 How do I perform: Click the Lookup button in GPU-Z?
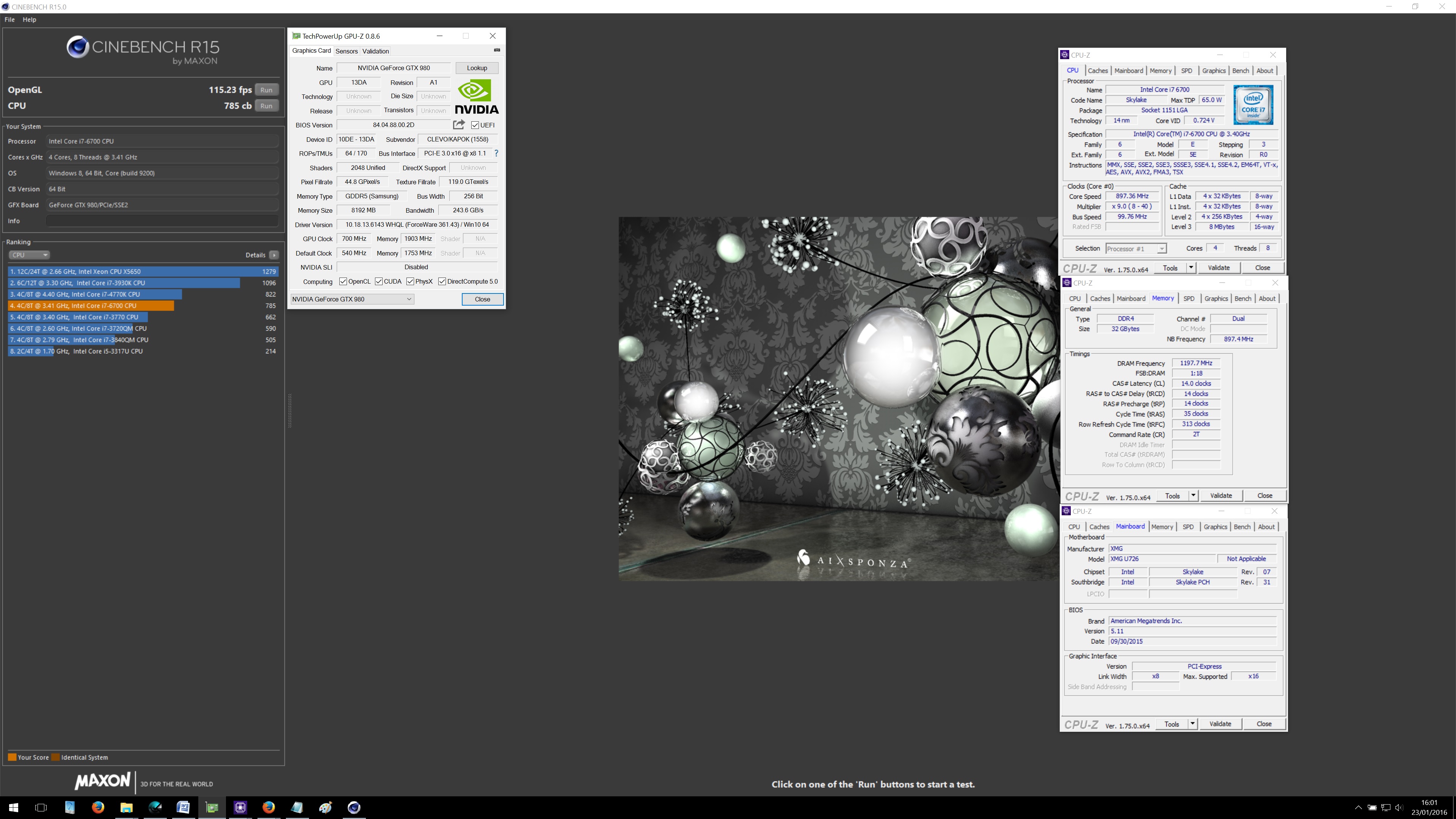point(477,68)
